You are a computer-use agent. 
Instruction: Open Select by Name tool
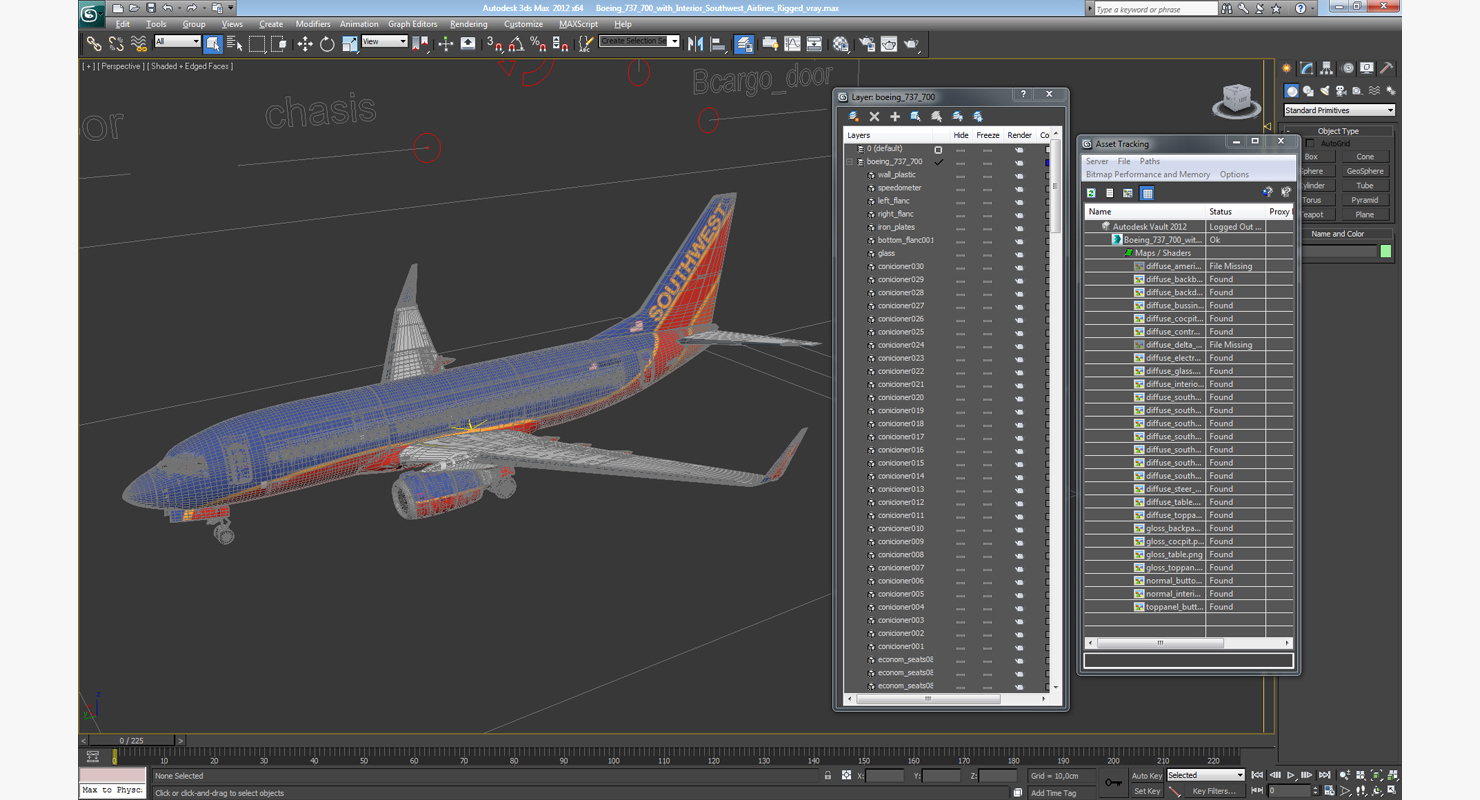click(235, 44)
